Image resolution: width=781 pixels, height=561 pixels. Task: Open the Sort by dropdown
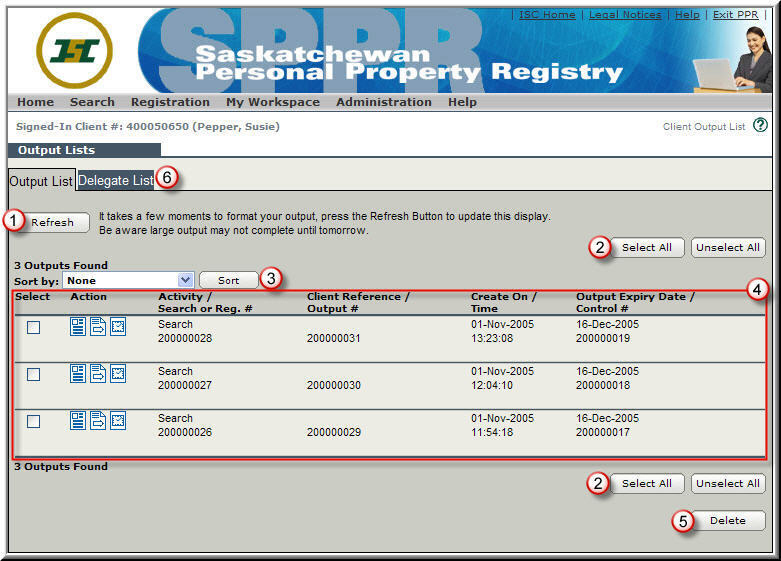tap(128, 280)
